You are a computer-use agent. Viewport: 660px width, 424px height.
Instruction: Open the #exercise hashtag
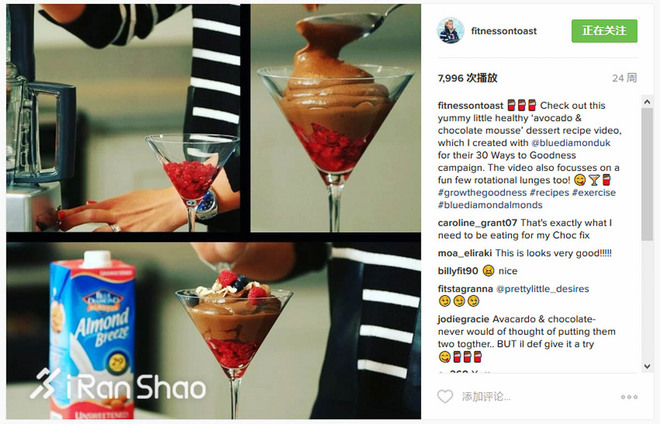click(594, 192)
